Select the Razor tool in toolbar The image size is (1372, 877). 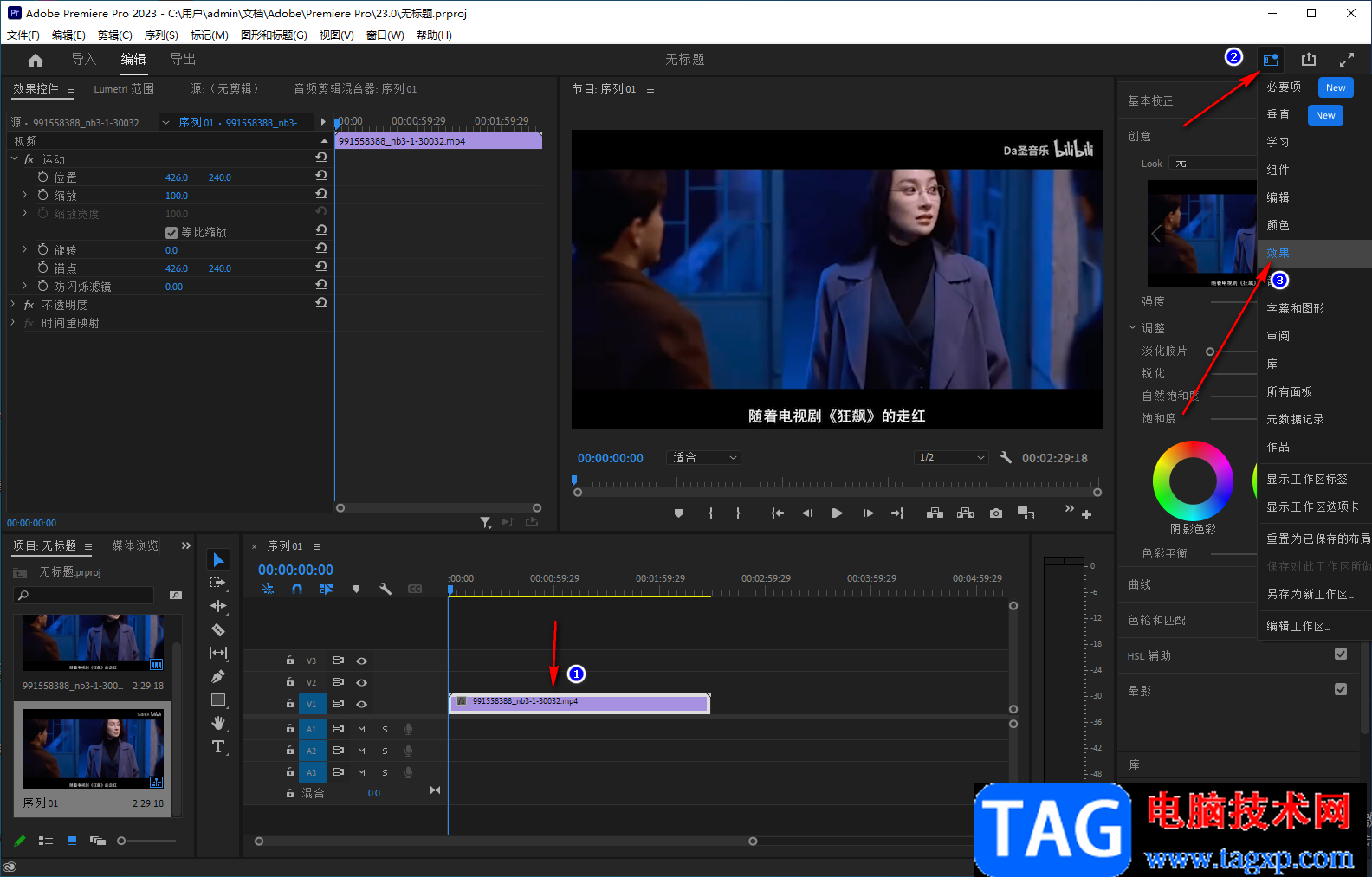click(218, 629)
